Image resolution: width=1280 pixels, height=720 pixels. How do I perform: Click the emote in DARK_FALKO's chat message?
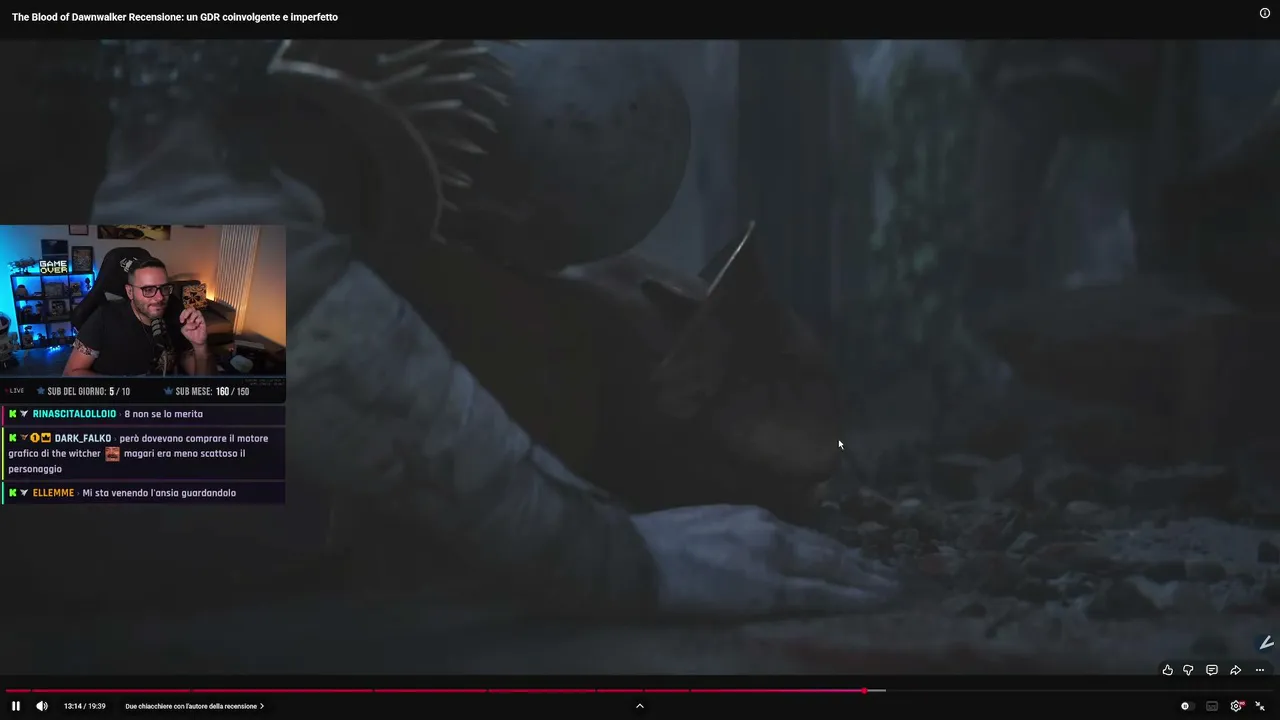(x=112, y=453)
